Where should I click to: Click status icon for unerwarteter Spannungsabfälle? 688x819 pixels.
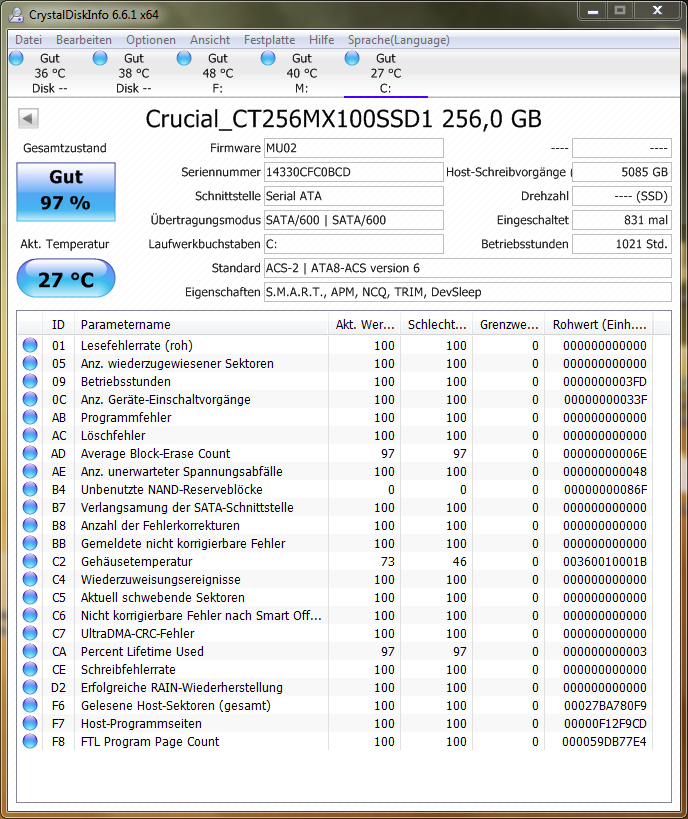coord(30,471)
